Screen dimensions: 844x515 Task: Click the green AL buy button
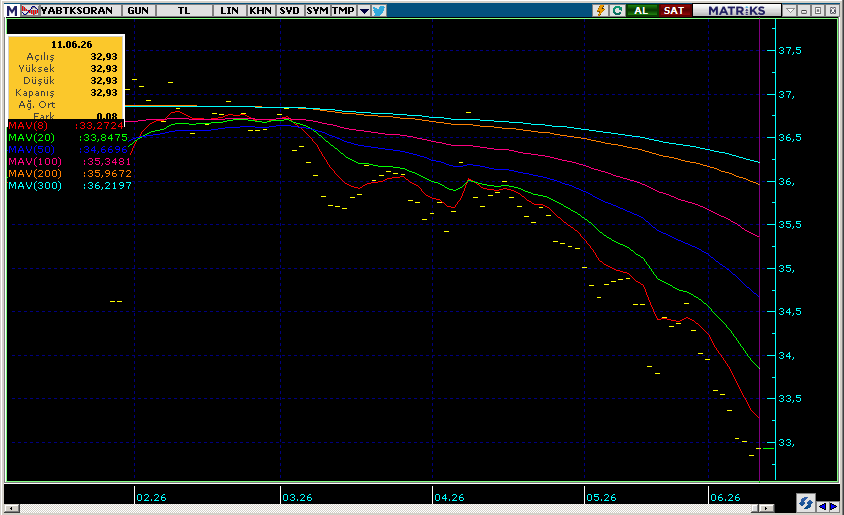click(641, 10)
